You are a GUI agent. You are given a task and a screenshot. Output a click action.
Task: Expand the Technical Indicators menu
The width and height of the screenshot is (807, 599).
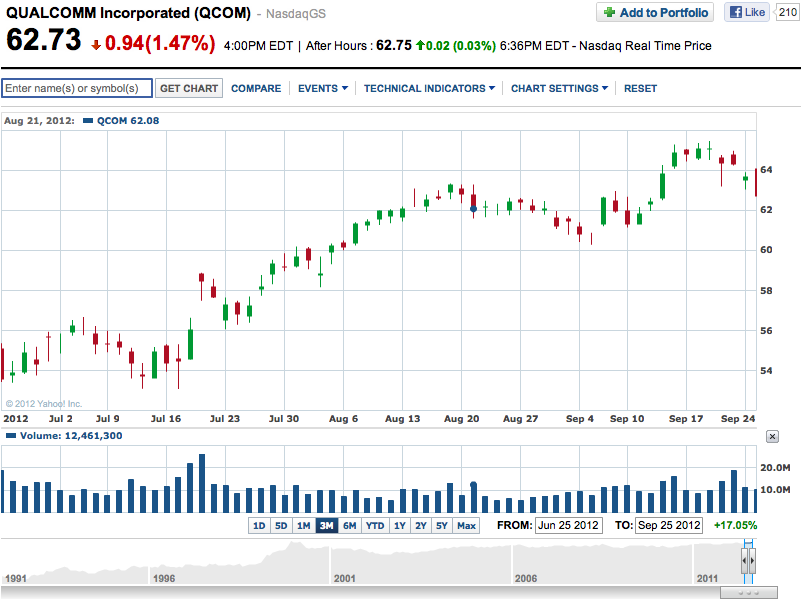pyautogui.click(x=429, y=89)
